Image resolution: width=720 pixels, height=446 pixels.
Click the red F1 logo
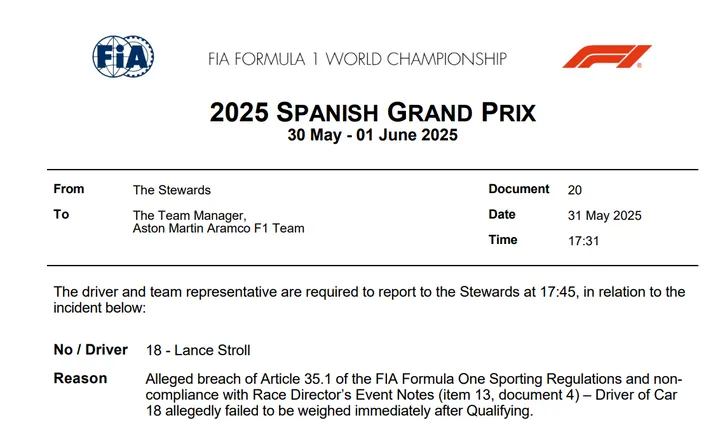click(606, 57)
